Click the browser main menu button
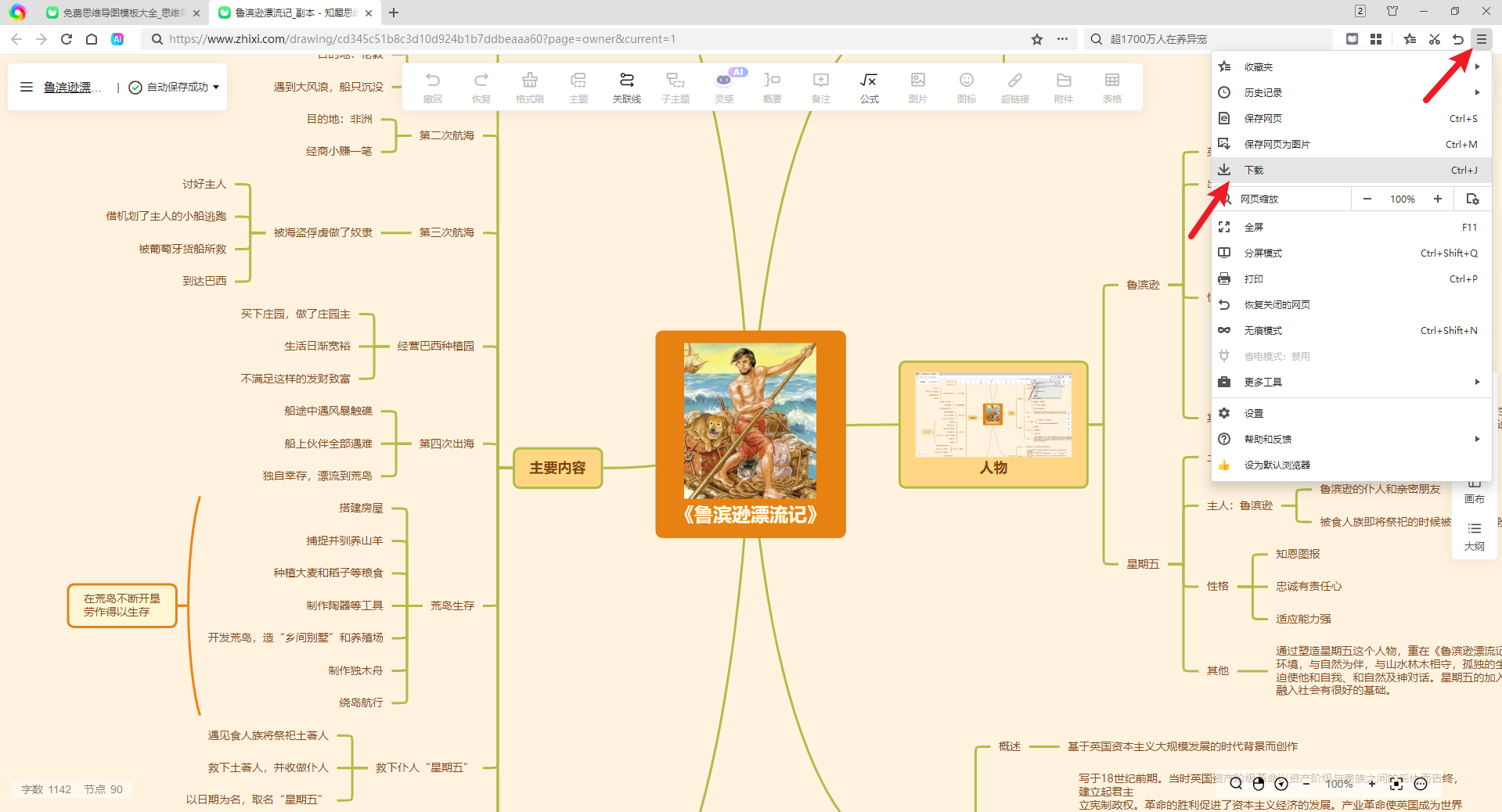Screen dimensions: 1502x812 (x=1482, y=39)
